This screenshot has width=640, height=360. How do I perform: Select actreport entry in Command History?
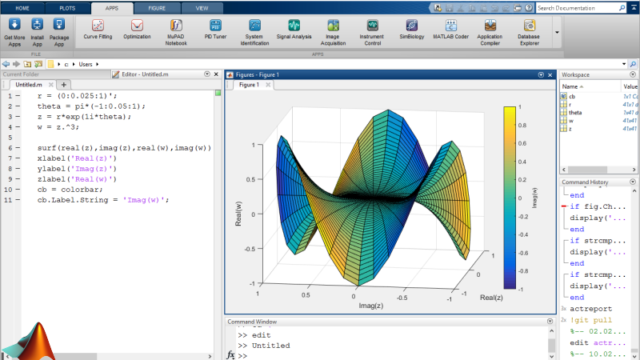coord(591,309)
